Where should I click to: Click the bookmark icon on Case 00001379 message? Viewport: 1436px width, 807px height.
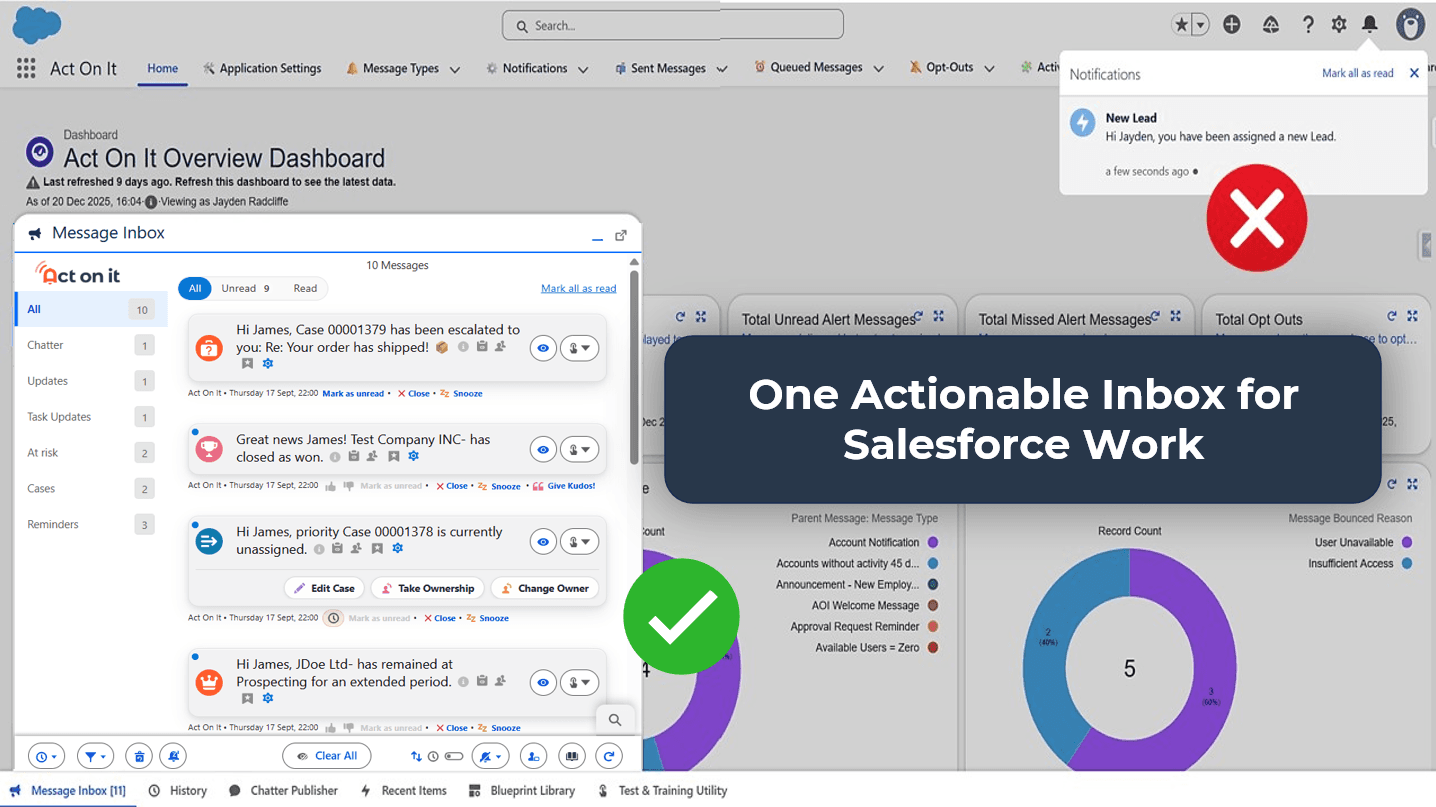click(x=247, y=364)
